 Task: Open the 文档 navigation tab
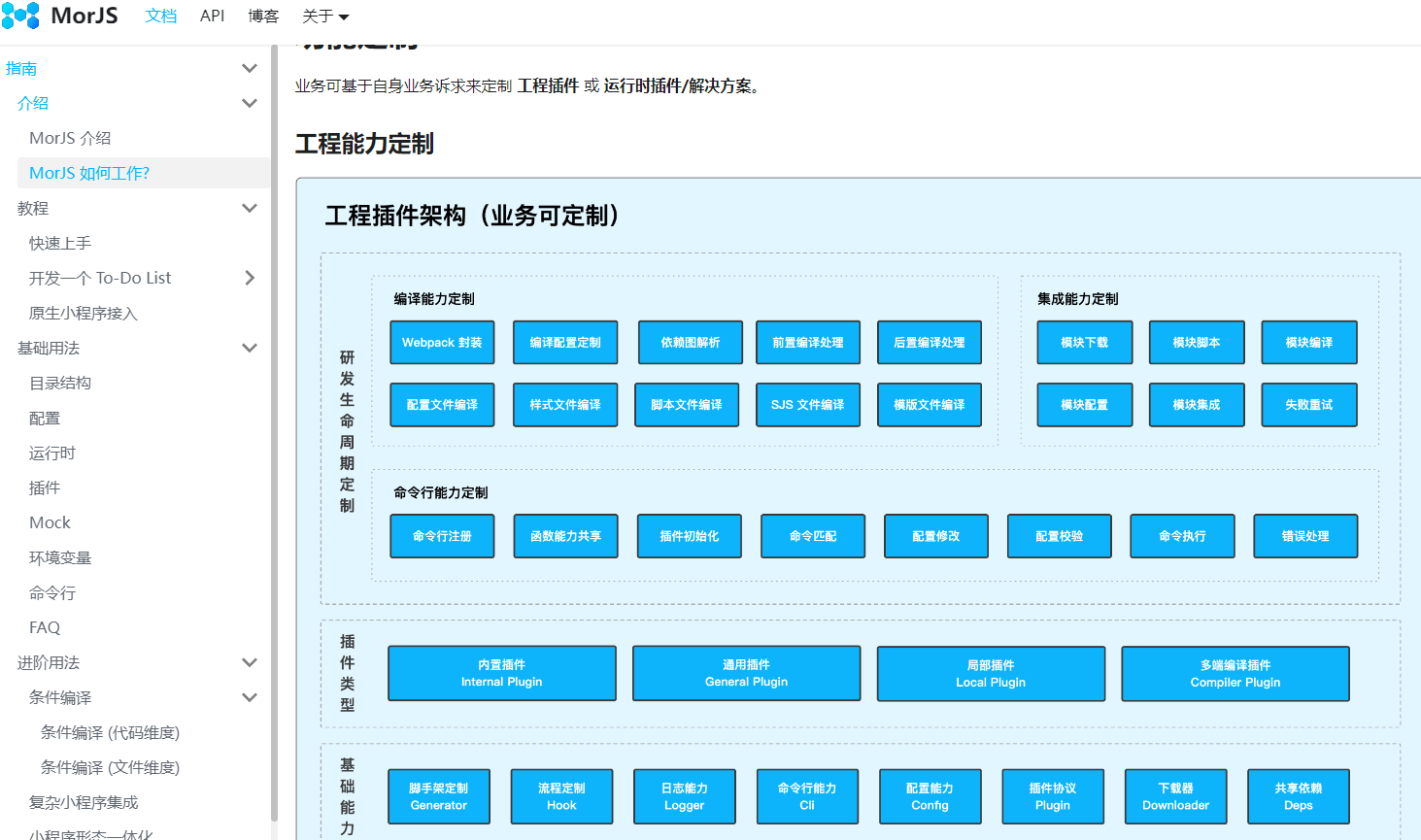click(x=161, y=16)
